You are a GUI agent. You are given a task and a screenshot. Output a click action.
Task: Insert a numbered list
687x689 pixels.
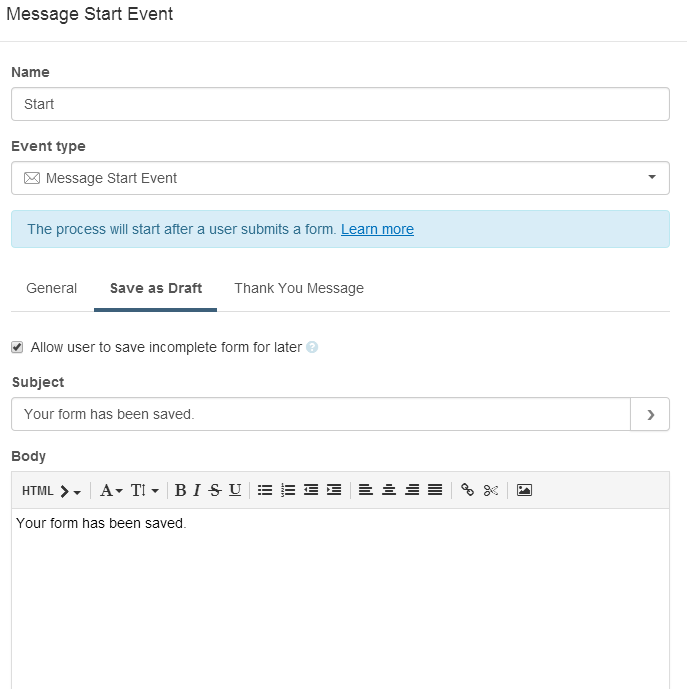288,490
